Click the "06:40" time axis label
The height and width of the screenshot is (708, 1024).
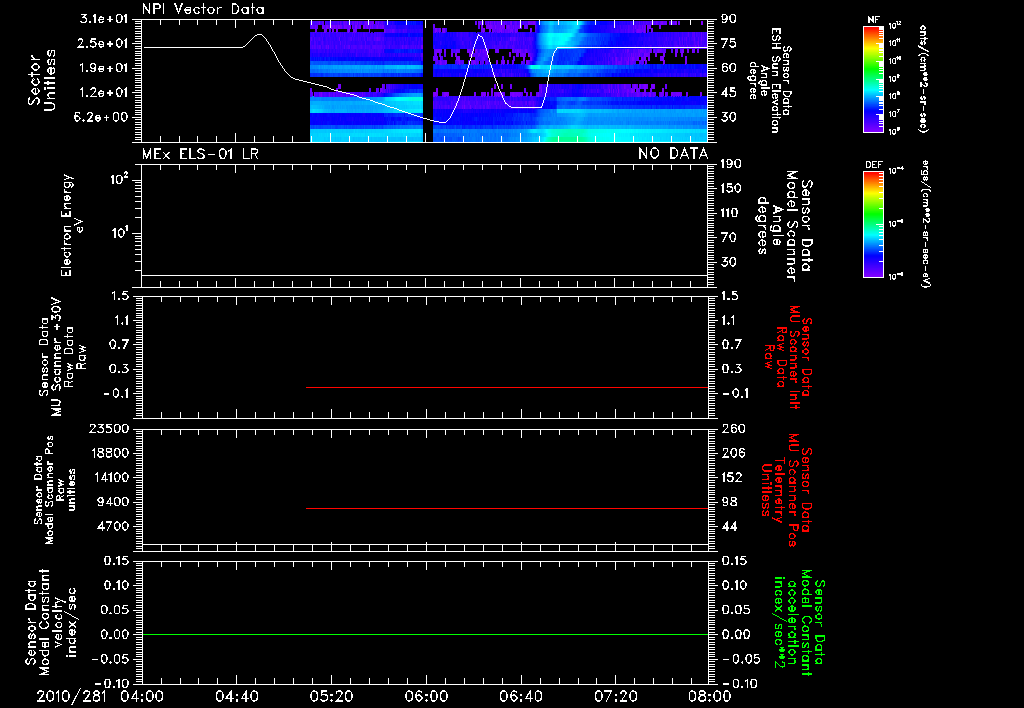520,696
